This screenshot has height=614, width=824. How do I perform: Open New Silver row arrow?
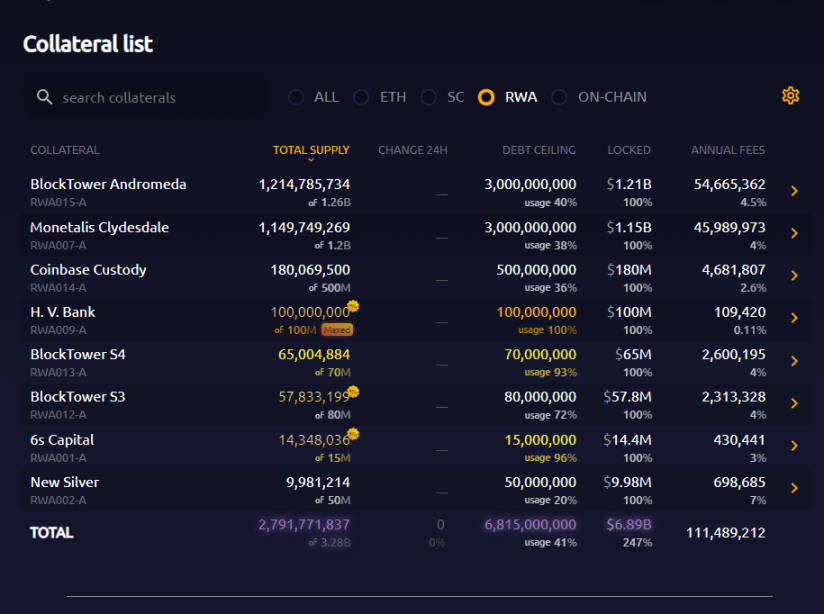tap(794, 488)
